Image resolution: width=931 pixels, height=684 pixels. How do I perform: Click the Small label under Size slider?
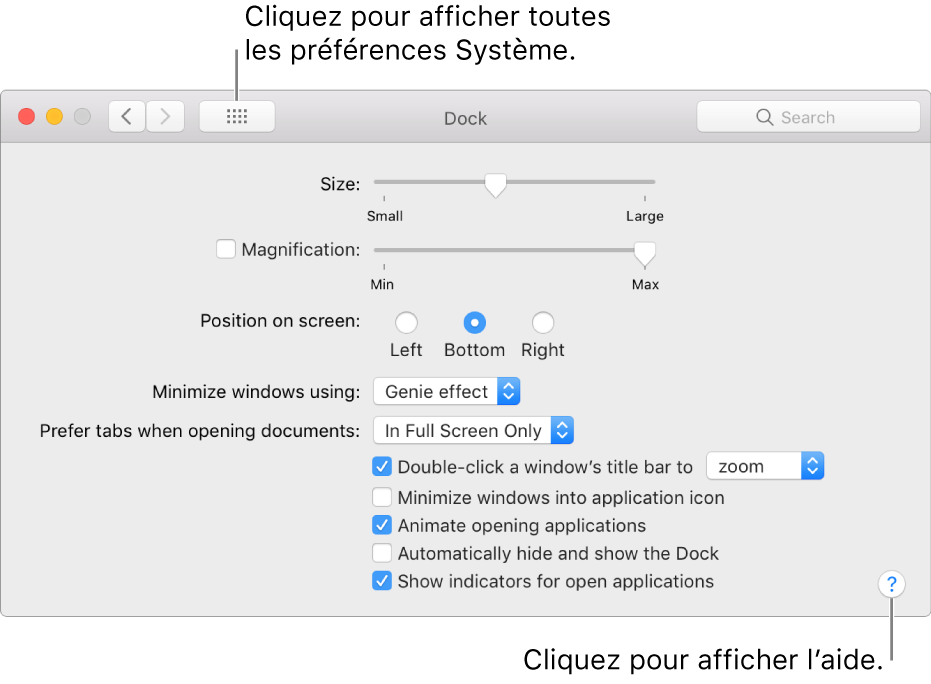coord(385,216)
